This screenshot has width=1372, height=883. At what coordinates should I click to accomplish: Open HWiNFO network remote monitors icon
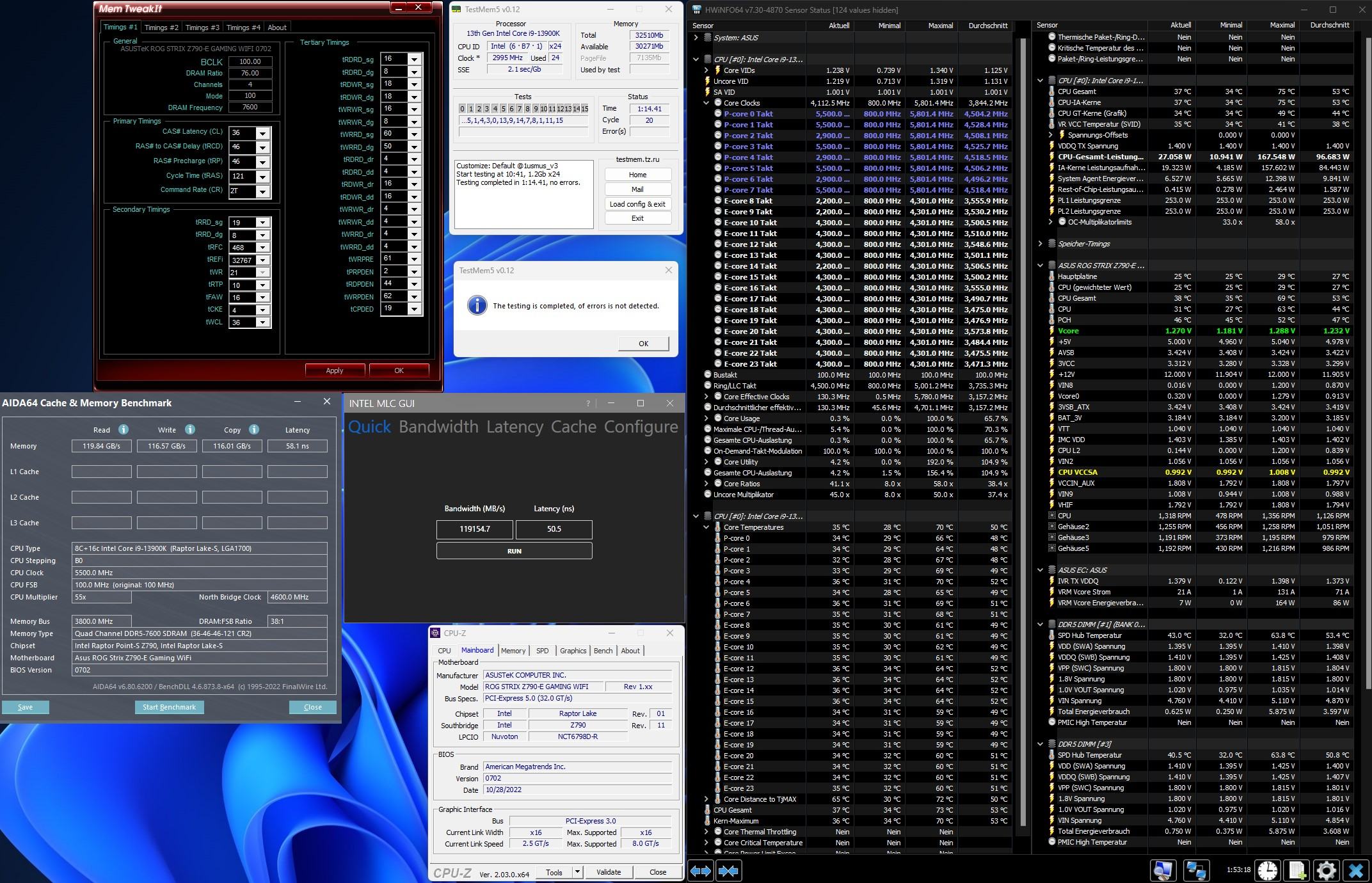[1195, 871]
